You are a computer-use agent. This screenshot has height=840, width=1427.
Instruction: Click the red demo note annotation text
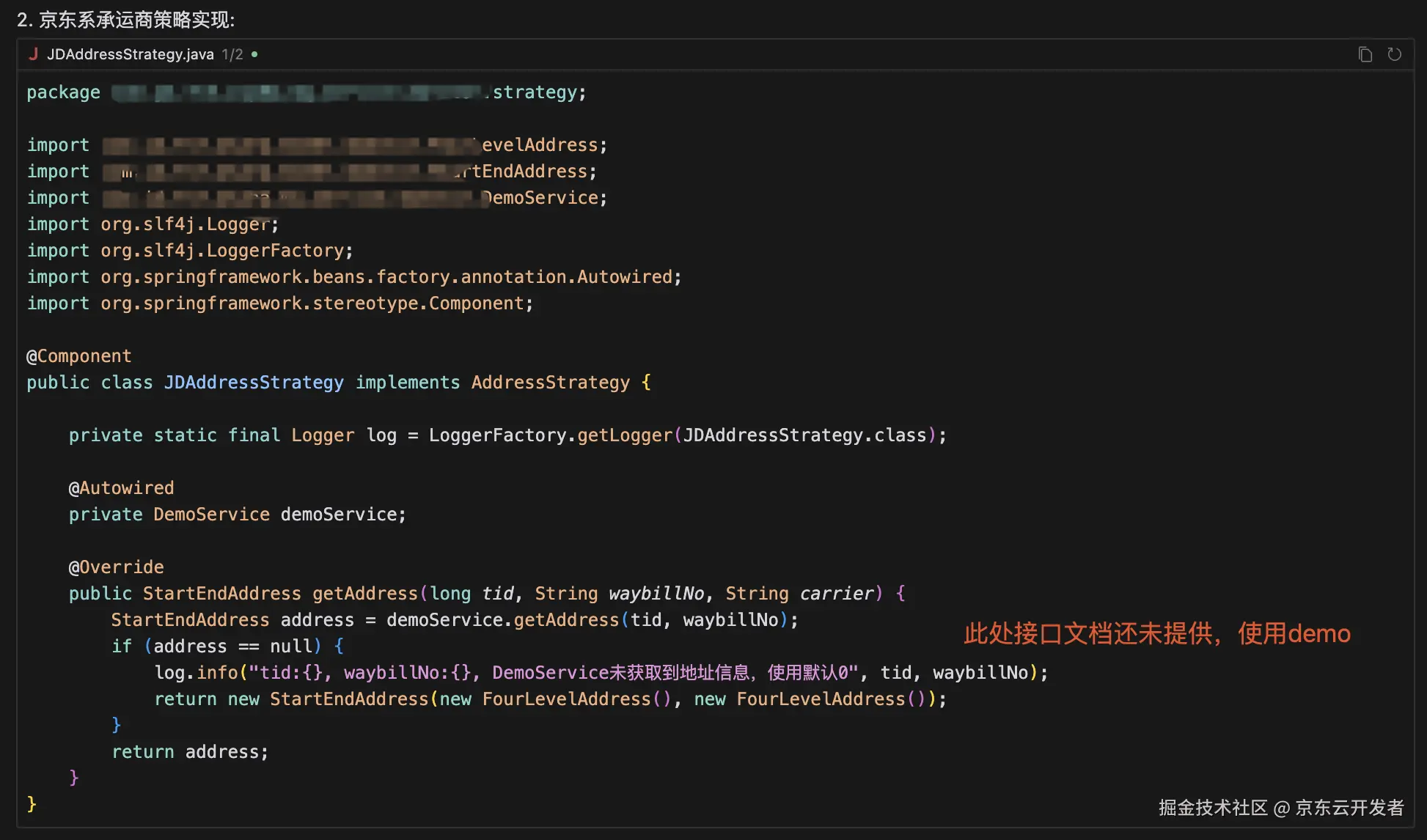1156,633
